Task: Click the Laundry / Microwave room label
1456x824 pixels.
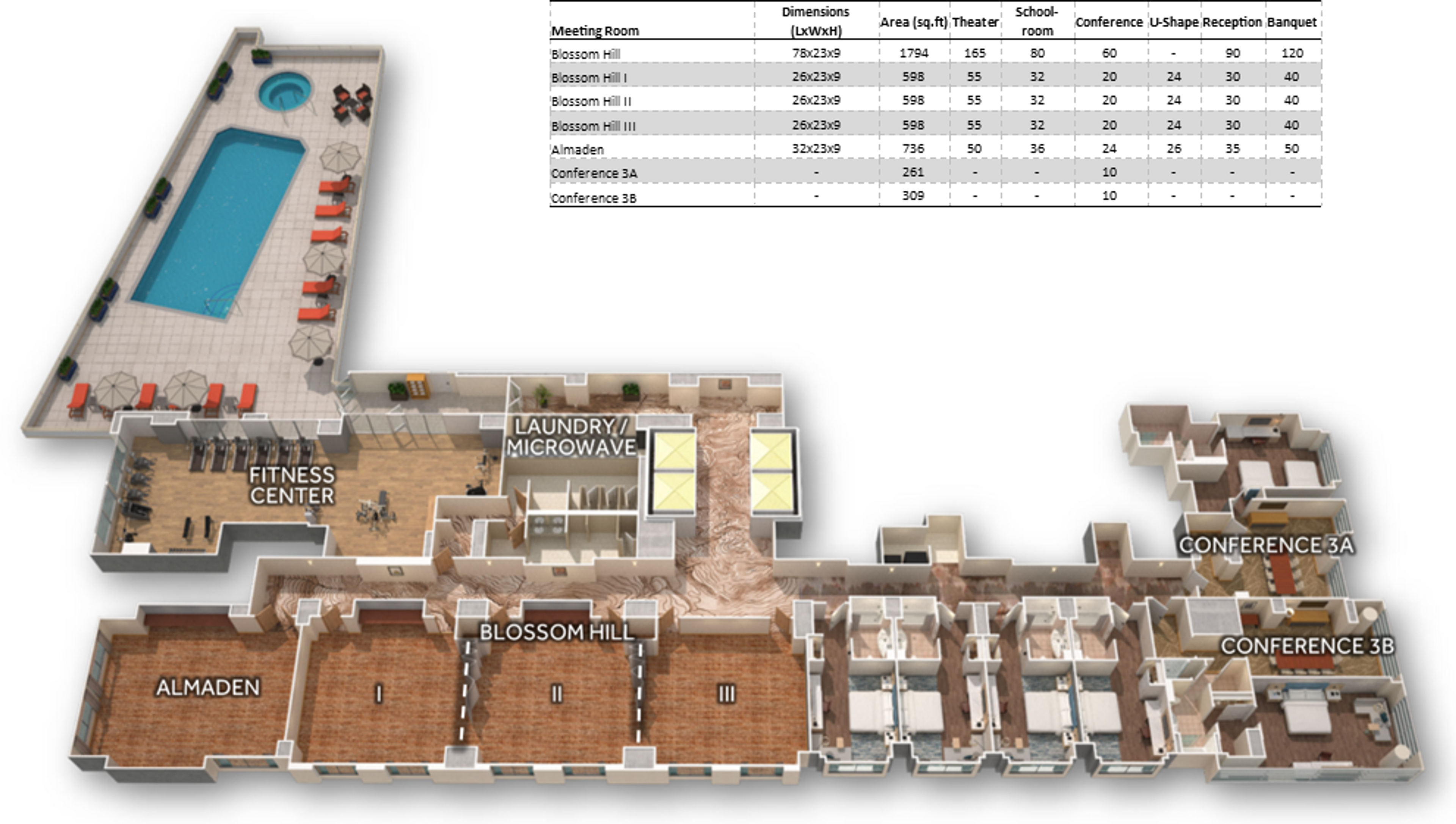Action: pyautogui.click(x=572, y=437)
